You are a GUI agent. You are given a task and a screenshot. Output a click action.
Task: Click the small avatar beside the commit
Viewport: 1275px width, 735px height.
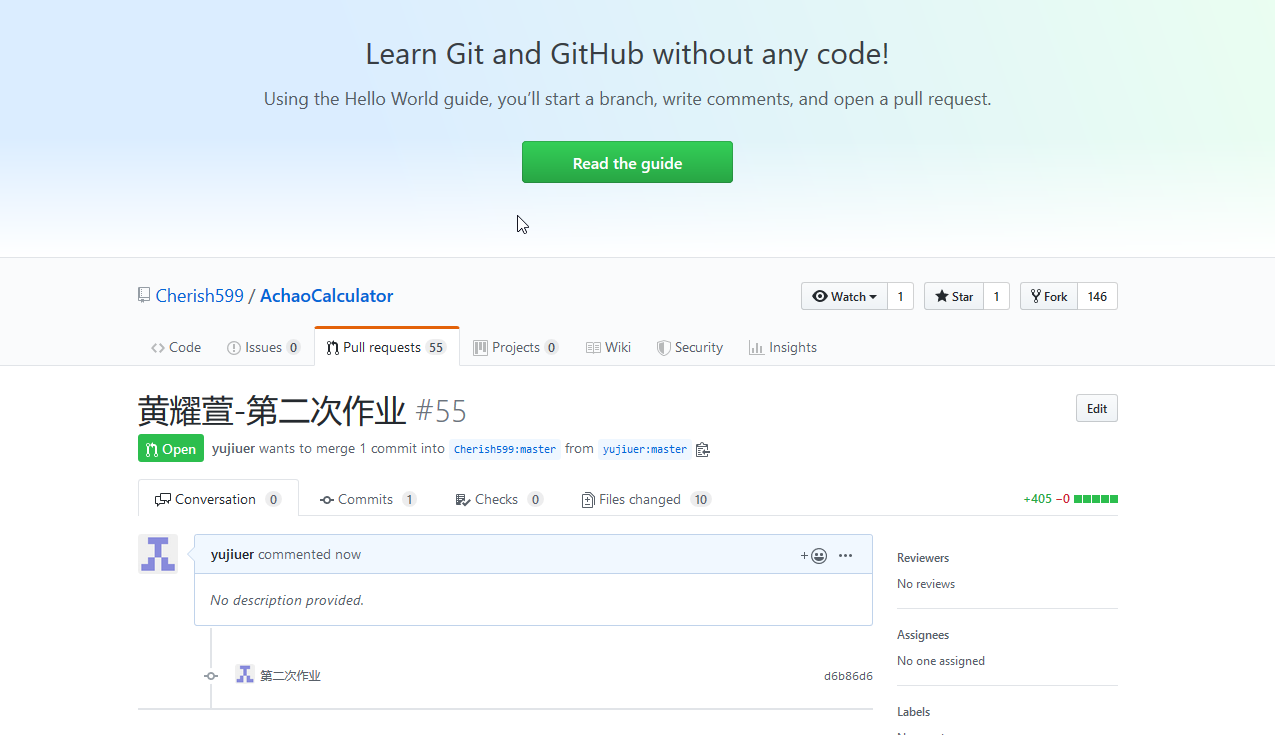(245, 675)
